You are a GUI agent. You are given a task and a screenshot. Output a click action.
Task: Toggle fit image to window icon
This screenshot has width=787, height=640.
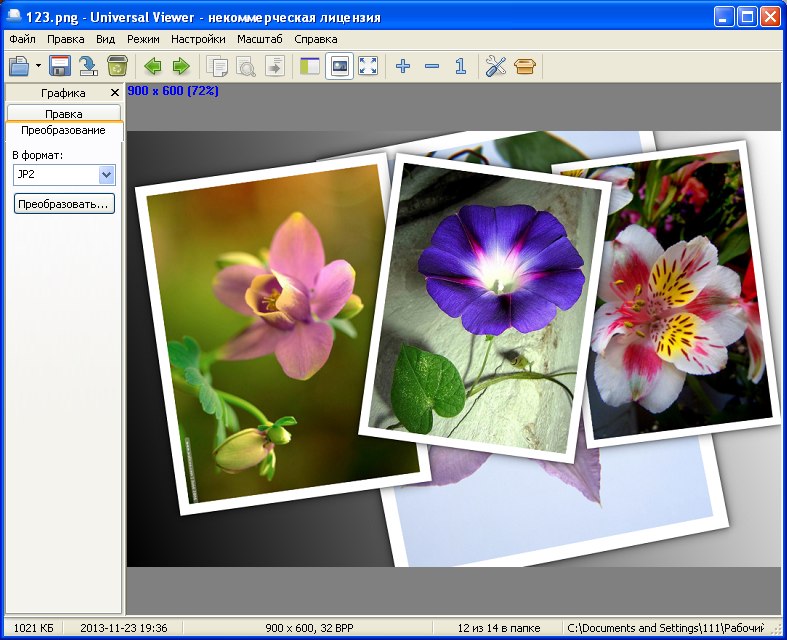(x=339, y=66)
